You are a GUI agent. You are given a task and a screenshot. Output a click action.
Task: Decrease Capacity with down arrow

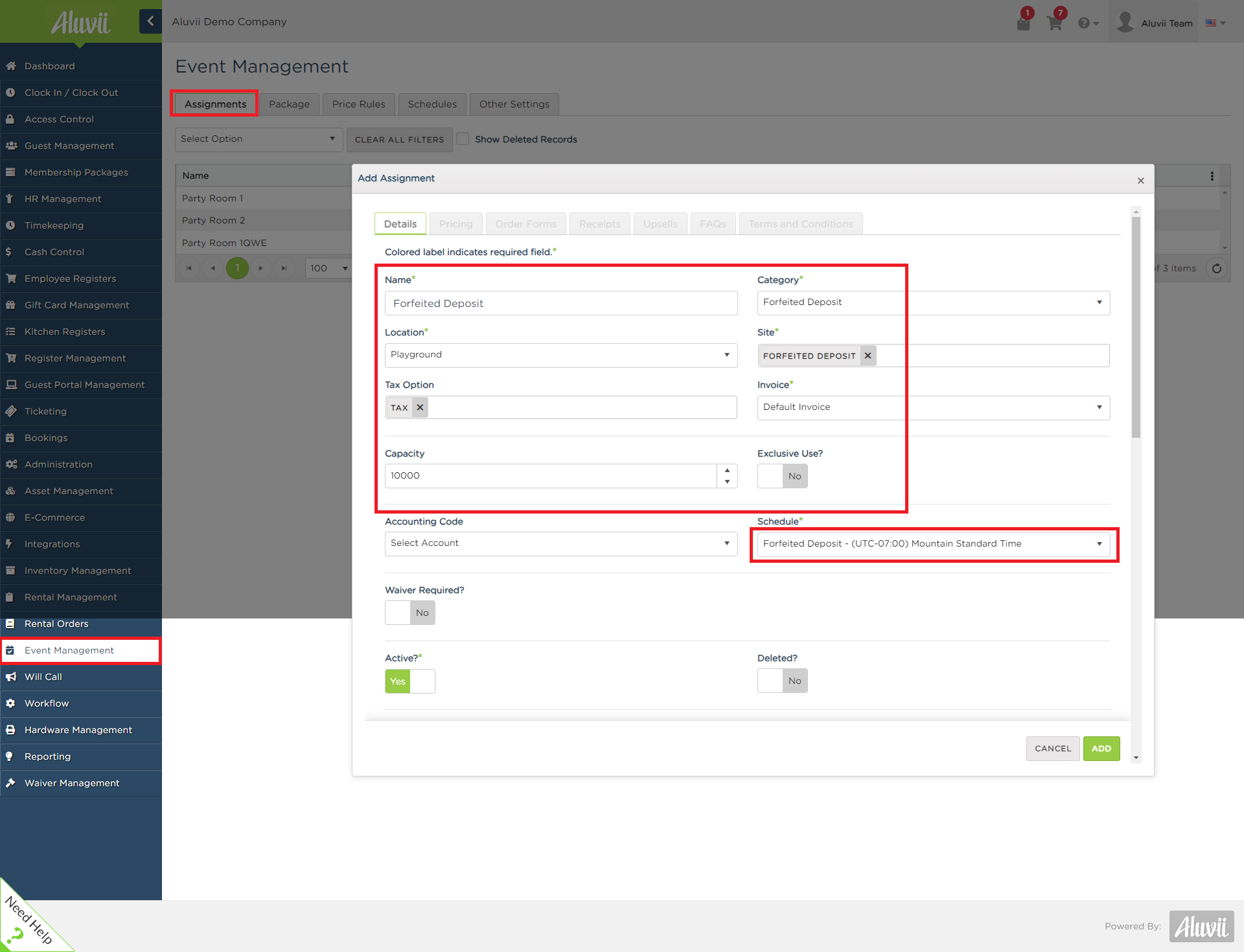727,482
